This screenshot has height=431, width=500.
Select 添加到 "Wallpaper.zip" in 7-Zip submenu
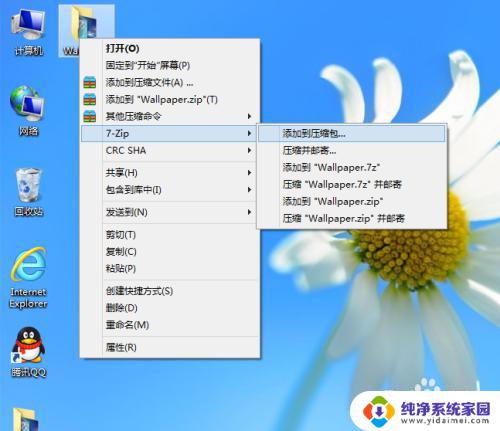pos(352,201)
